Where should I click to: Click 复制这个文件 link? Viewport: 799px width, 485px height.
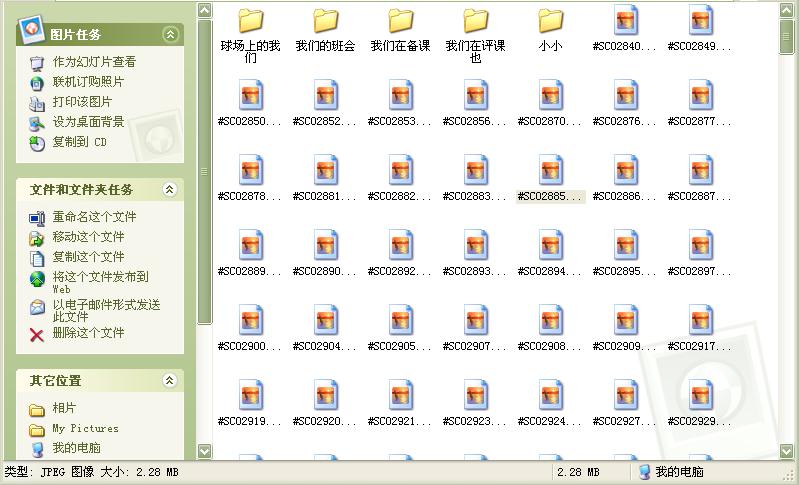(88, 257)
